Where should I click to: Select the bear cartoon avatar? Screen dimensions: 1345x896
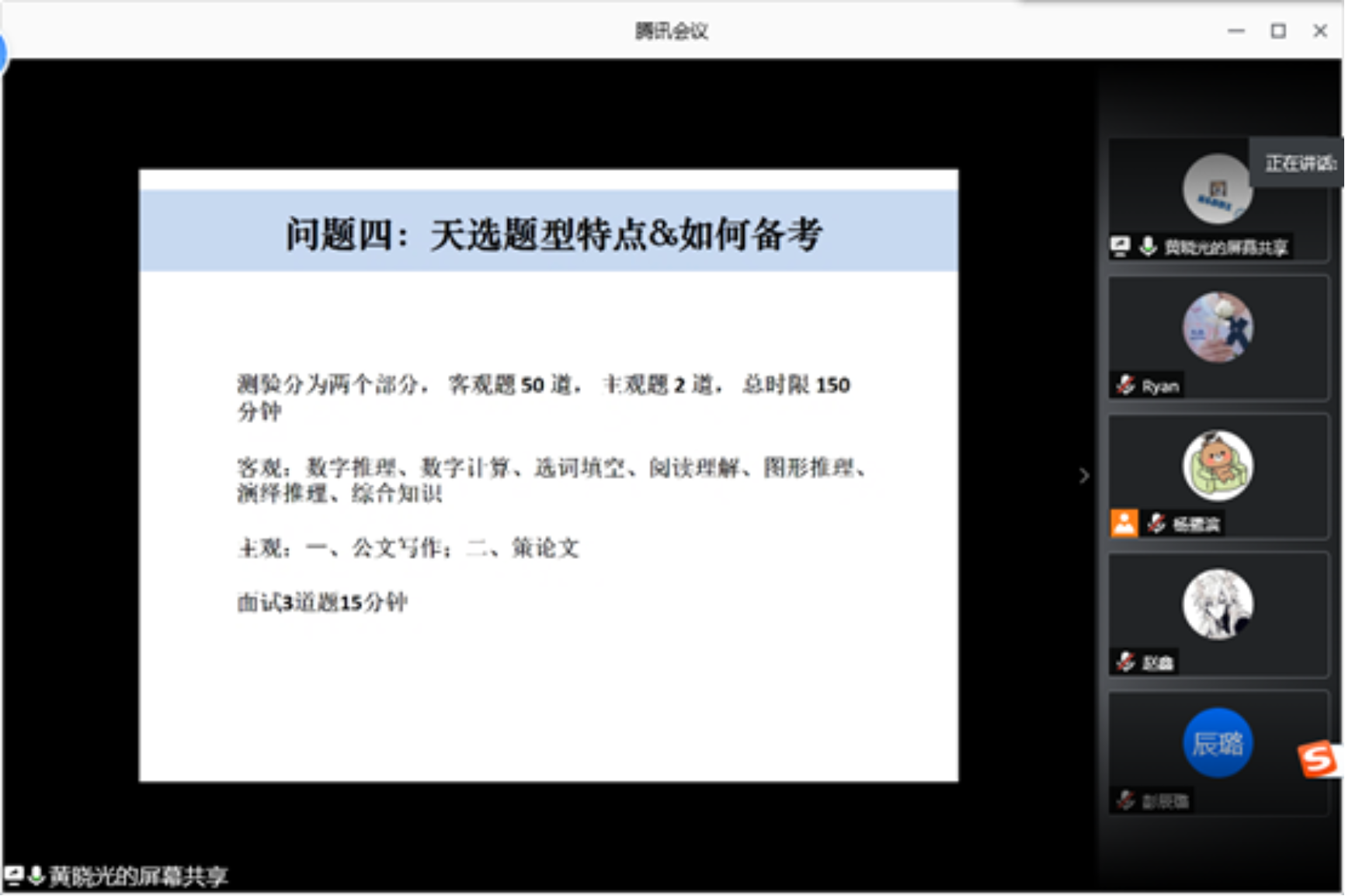(x=1217, y=466)
